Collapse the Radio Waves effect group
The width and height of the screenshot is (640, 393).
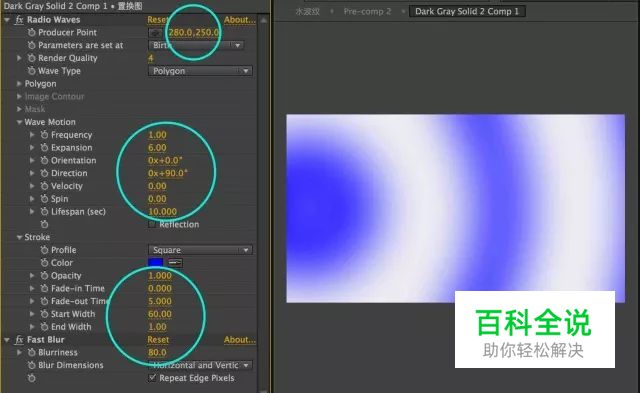click(x=7, y=20)
